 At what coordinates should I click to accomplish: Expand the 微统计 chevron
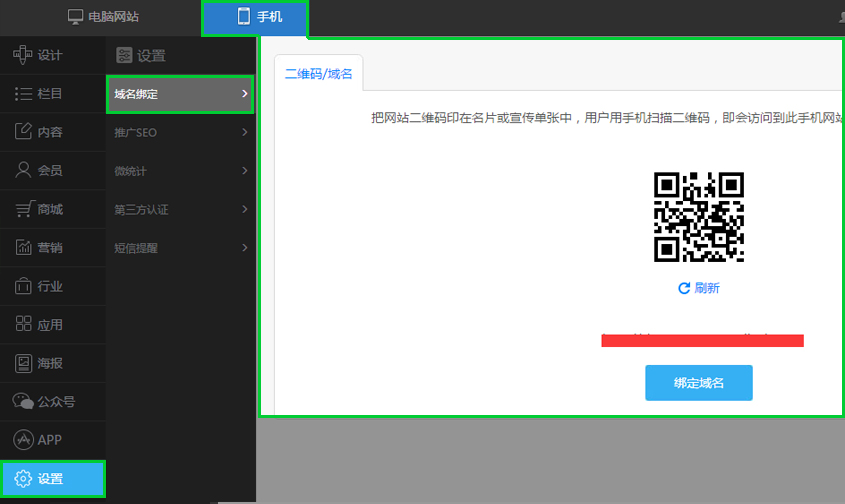click(245, 170)
